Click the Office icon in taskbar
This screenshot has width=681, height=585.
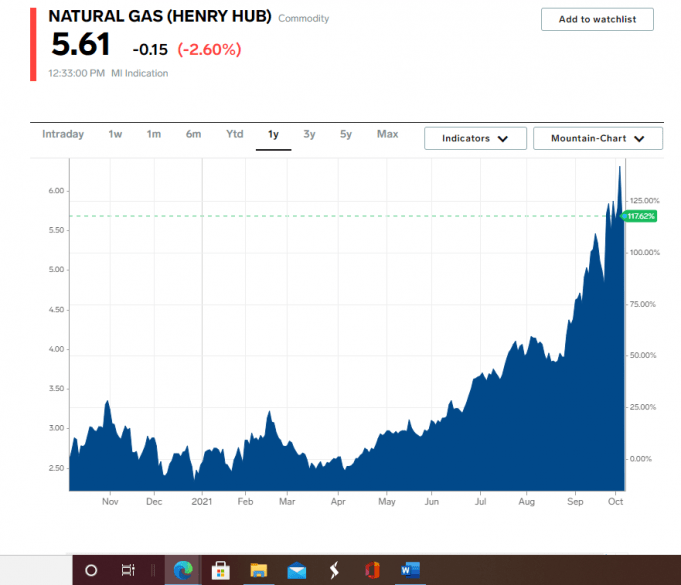(372, 570)
